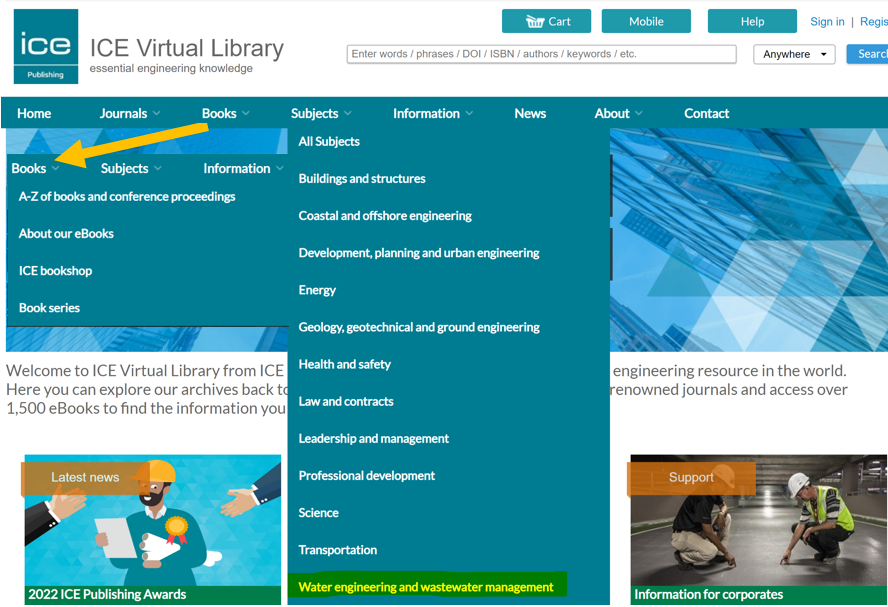Choose Coastal and offshore engineering subject
This screenshot has width=888, height=607.
pos(385,215)
